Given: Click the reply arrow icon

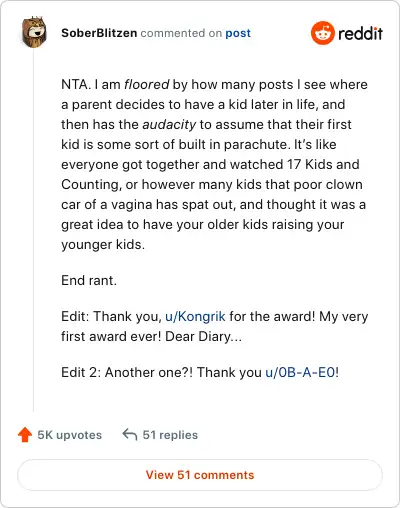Looking at the screenshot, I should [x=130, y=435].
